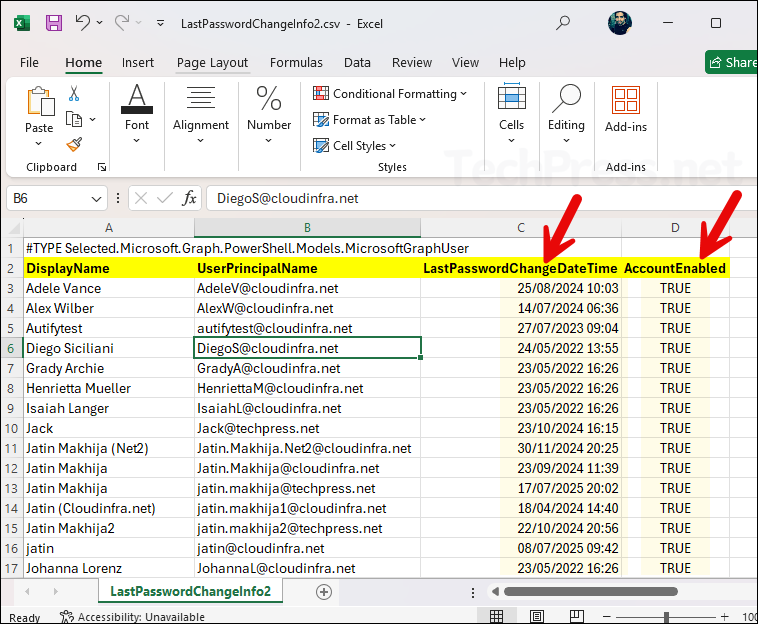This screenshot has width=758, height=624.
Task: Click the Enter checkmark formula icon
Action: [x=164, y=198]
